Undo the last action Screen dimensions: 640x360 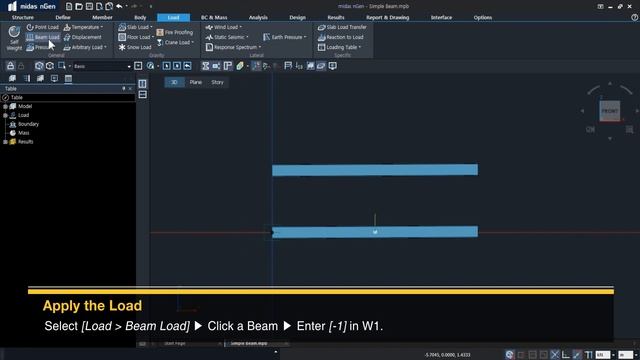tap(119, 6)
